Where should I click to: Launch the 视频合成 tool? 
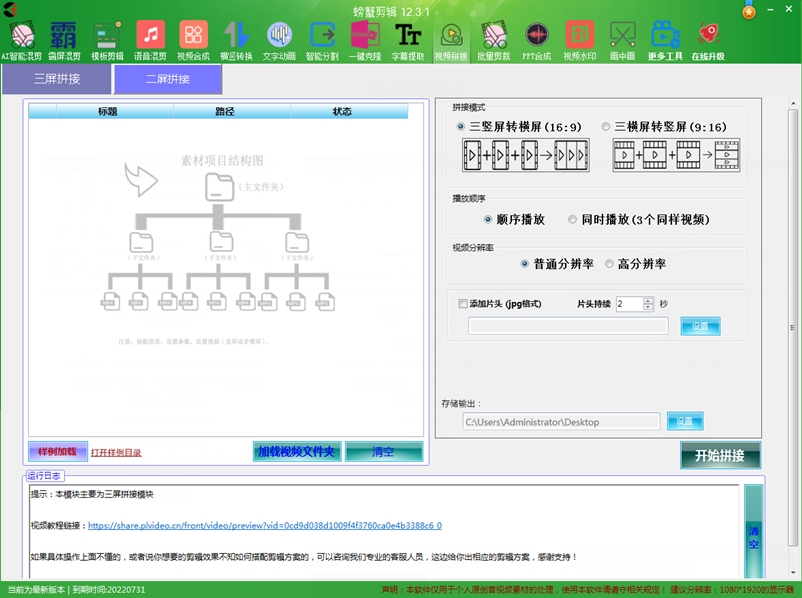pos(194,38)
